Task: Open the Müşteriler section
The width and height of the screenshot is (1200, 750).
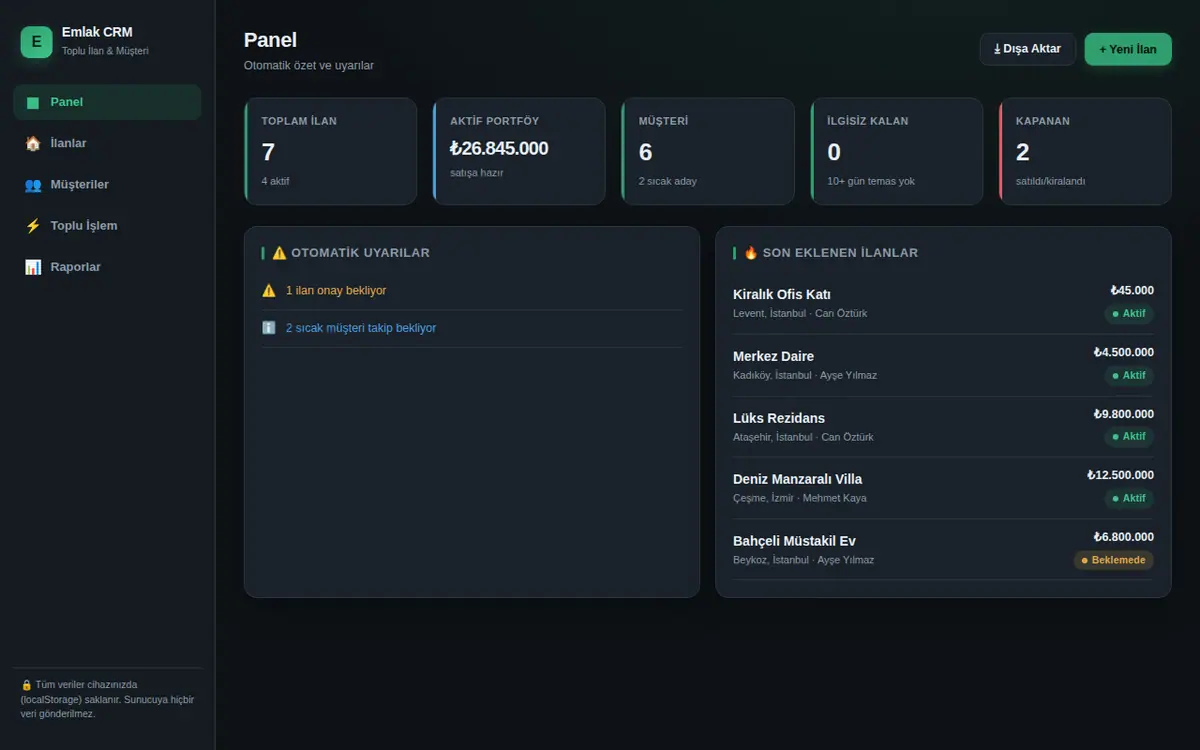Action: click(107, 184)
